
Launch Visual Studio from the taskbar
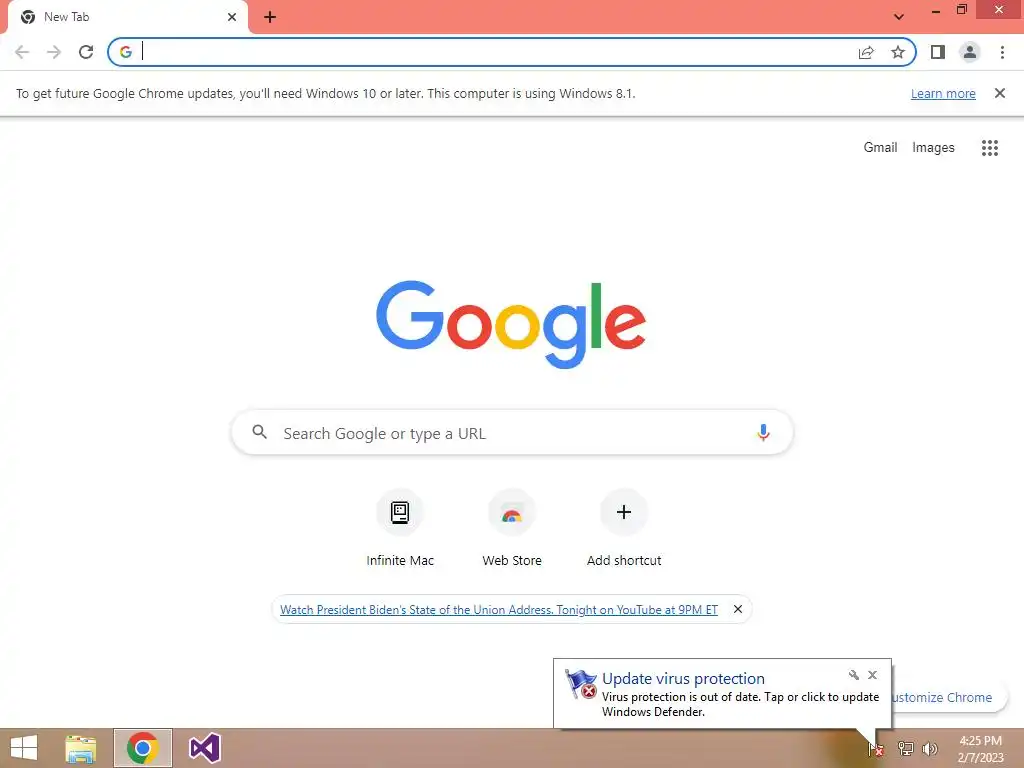pyautogui.click(x=204, y=748)
